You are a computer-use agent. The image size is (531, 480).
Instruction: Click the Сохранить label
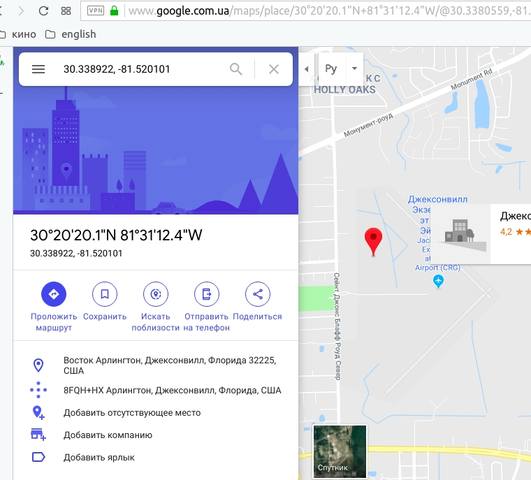pos(105,316)
